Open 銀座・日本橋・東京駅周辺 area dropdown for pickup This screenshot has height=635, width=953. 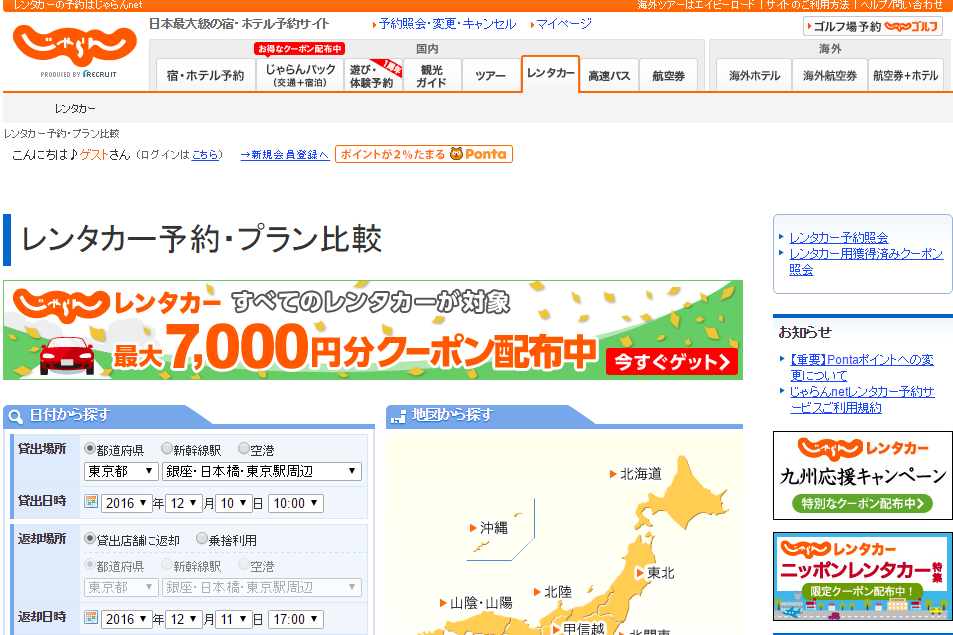point(262,472)
